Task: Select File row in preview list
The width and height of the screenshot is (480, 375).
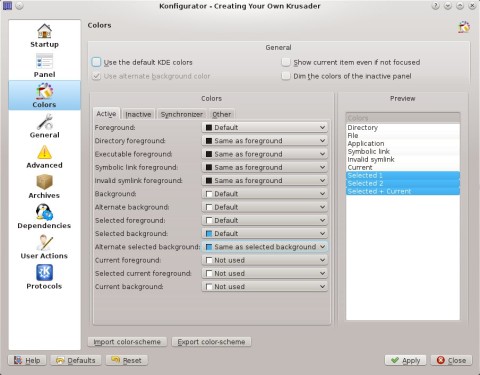Action: click(x=403, y=136)
